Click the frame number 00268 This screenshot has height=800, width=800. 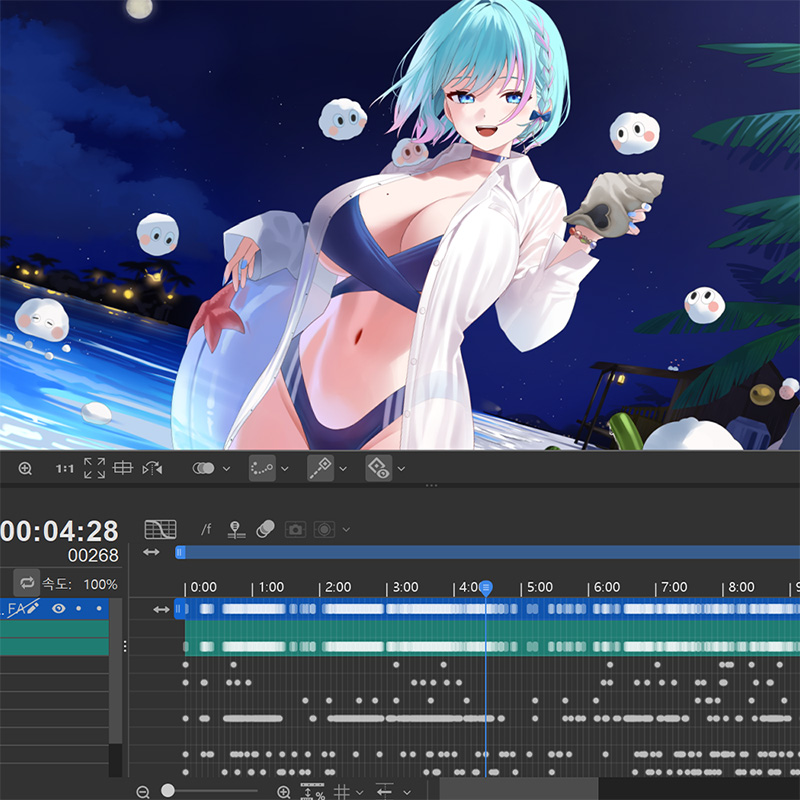point(93,555)
